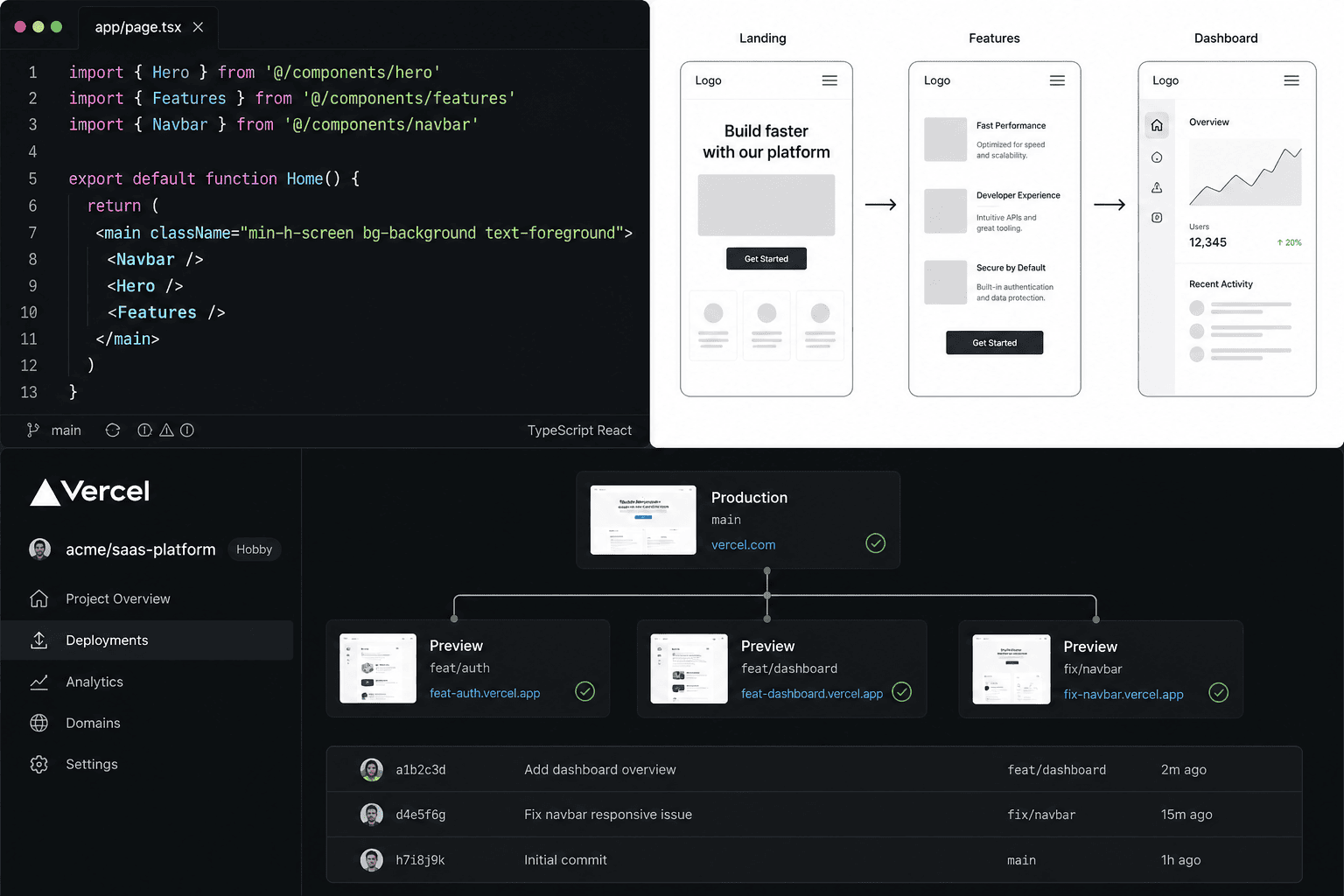Screen dimensions: 1344x896
Task: Click fix/navbar preview success checkmark
Action: tap(1218, 692)
